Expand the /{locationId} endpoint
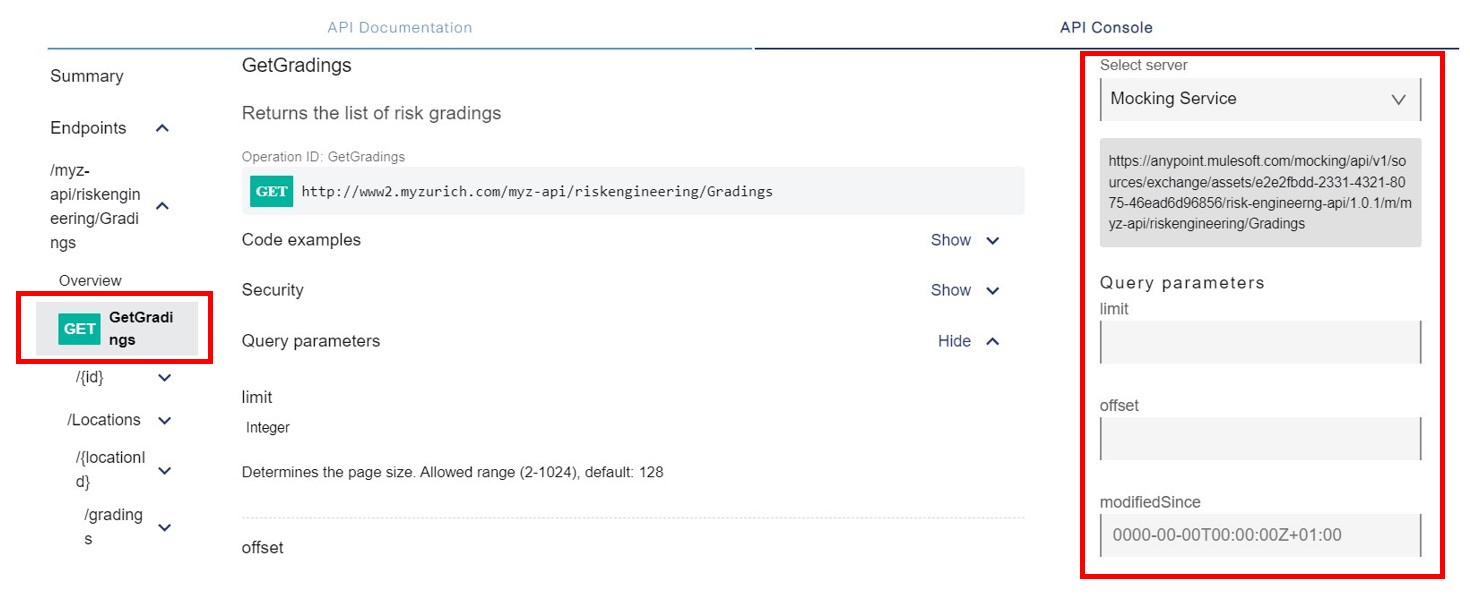1470x609 pixels. coord(163,470)
